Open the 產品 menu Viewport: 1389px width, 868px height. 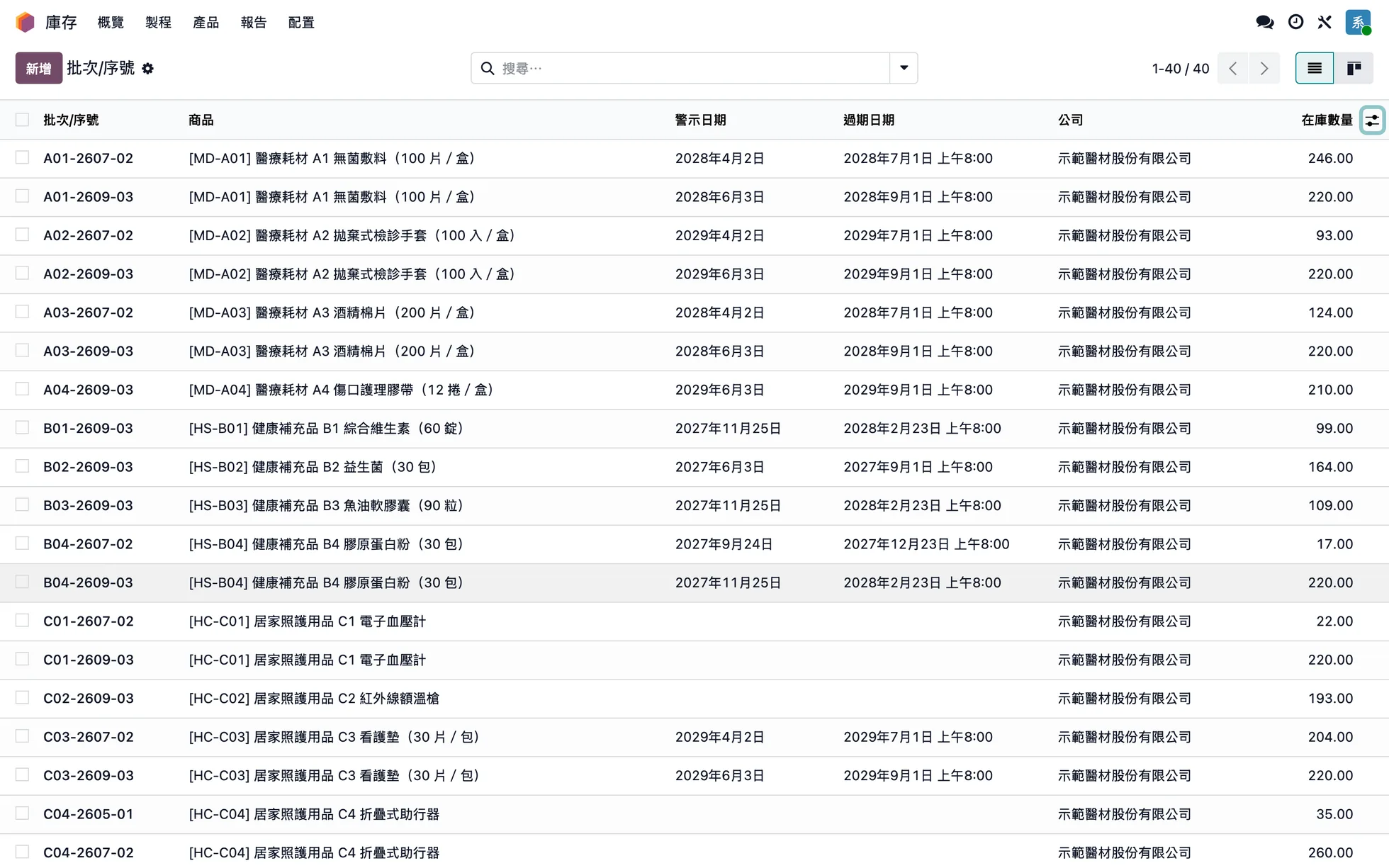pyautogui.click(x=206, y=22)
